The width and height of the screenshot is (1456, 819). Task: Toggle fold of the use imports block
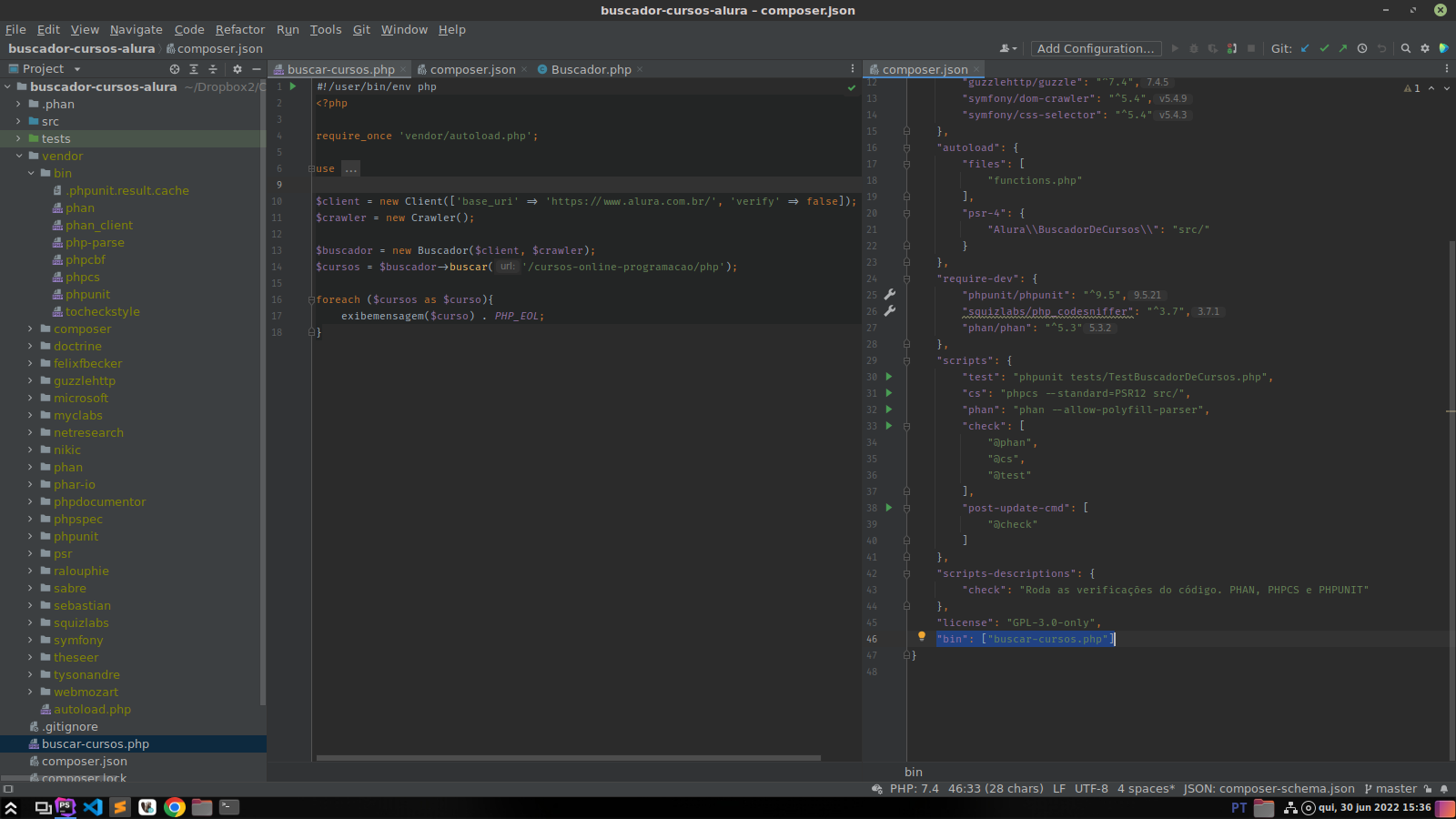[x=310, y=168]
